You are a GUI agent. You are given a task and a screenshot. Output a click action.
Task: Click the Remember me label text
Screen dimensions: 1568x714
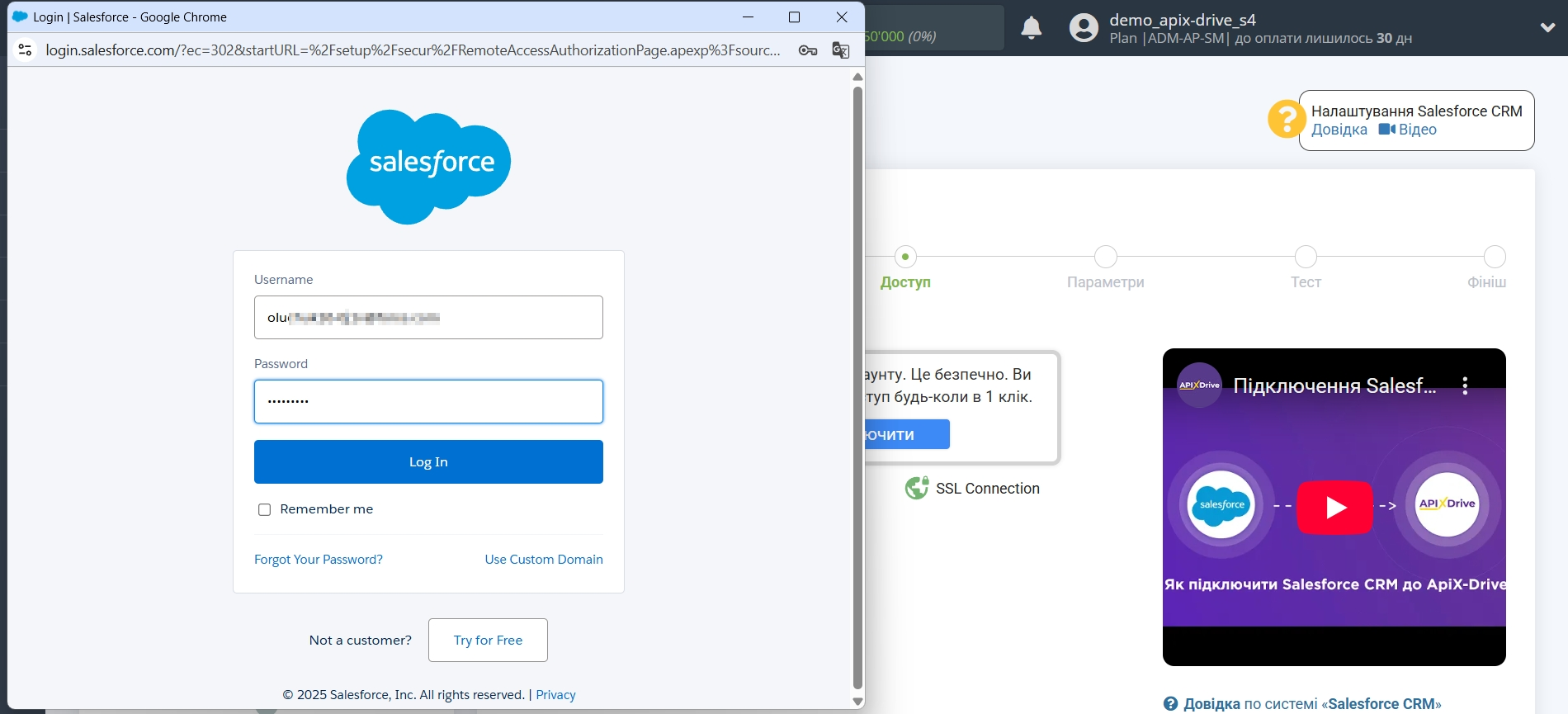click(x=327, y=509)
